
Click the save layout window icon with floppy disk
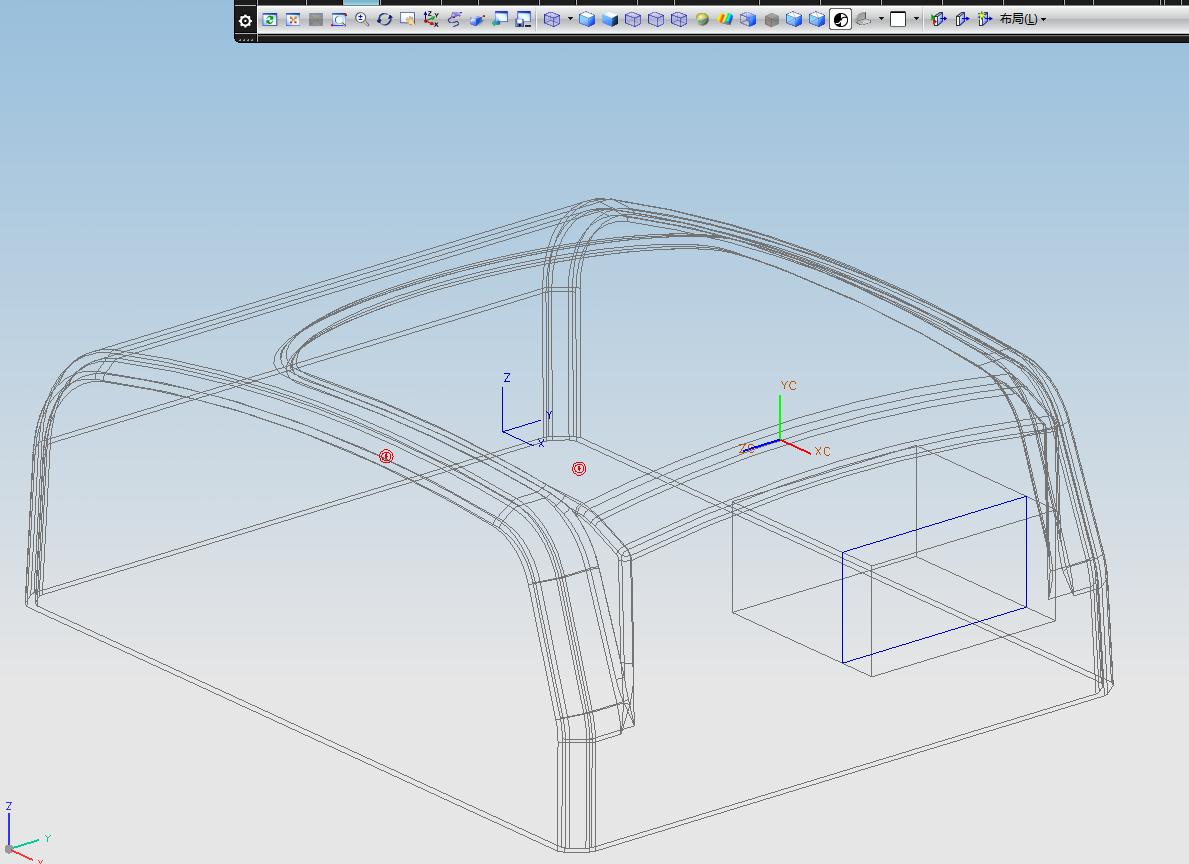523,20
